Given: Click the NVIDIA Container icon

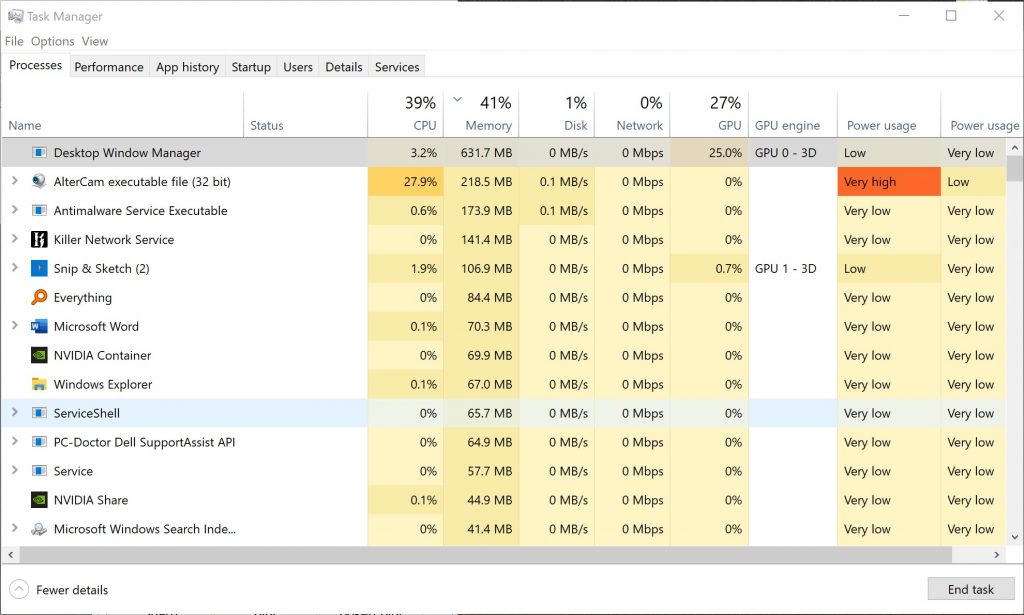Looking at the screenshot, I should point(39,355).
